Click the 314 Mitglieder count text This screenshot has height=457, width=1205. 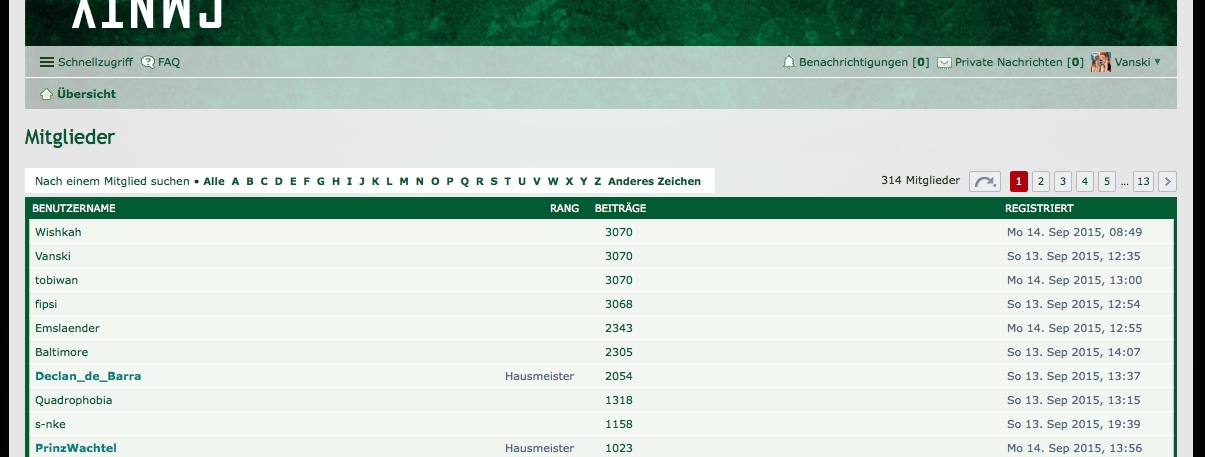point(920,181)
